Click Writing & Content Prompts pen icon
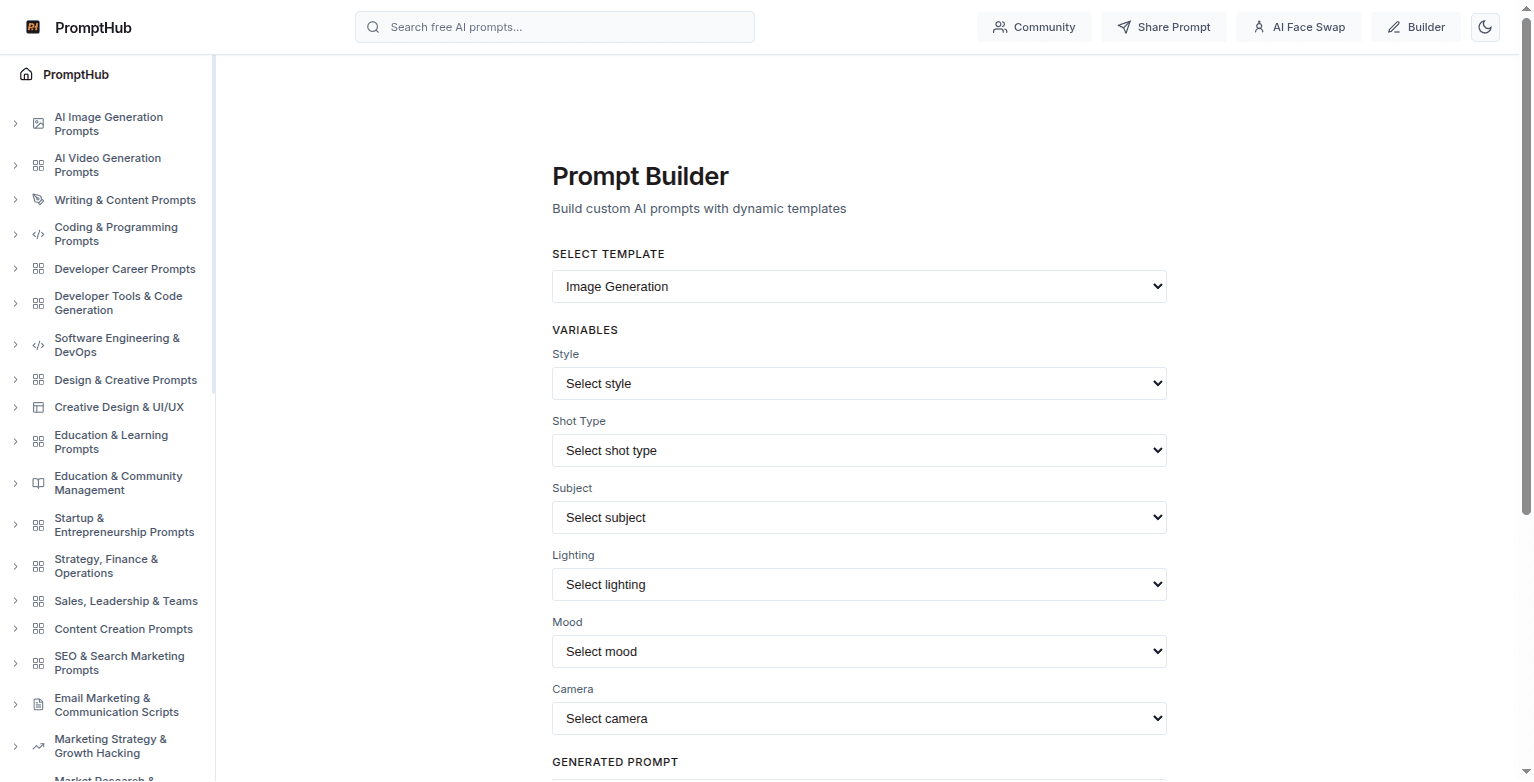This screenshot has height=782, width=1534. 38,200
